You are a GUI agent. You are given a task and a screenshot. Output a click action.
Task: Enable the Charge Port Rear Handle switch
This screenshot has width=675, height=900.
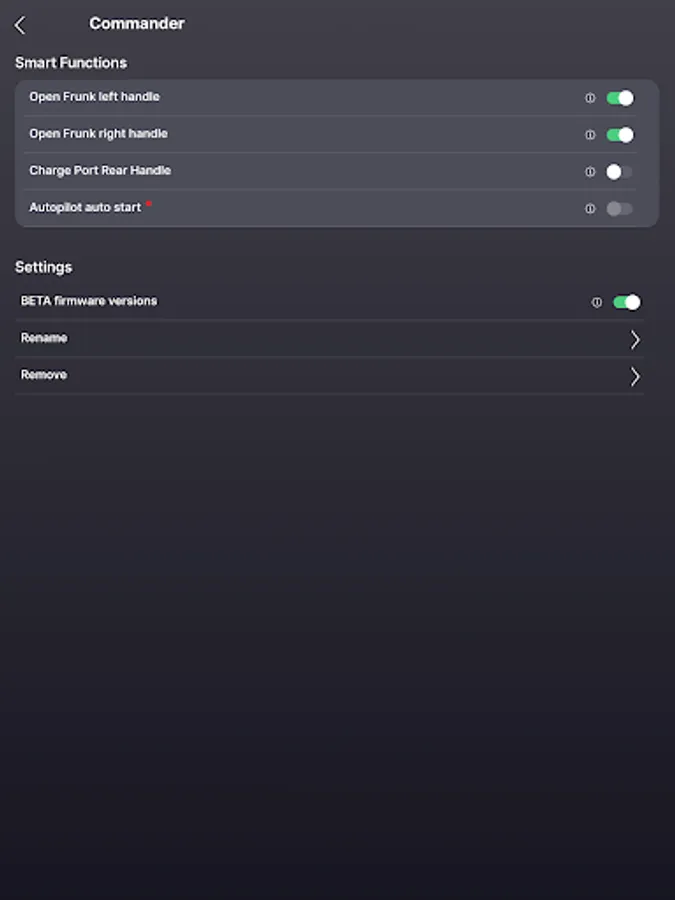point(620,172)
